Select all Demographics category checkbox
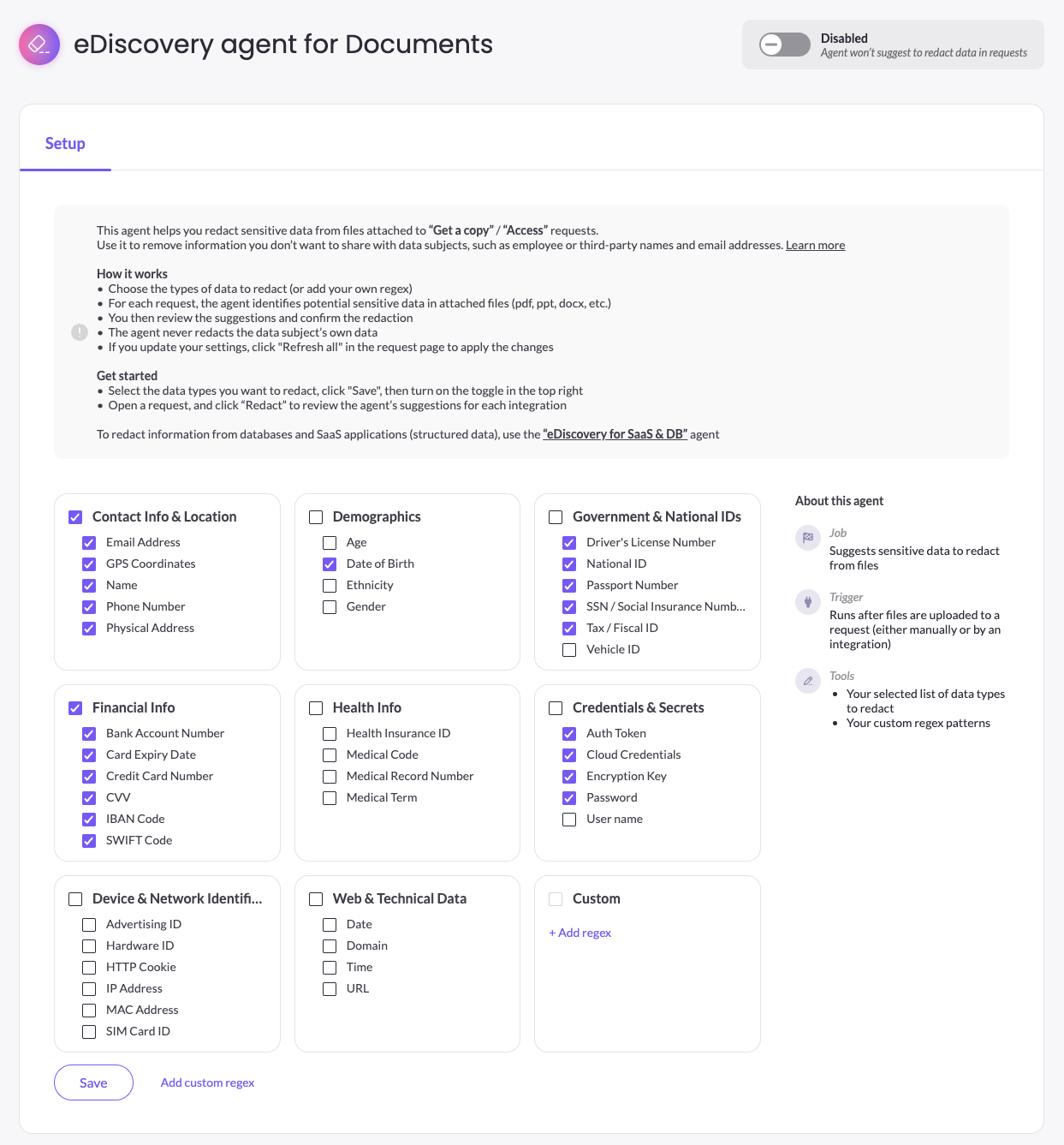This screenshot has height=1145, width=1064. click(x=316, y=517)
